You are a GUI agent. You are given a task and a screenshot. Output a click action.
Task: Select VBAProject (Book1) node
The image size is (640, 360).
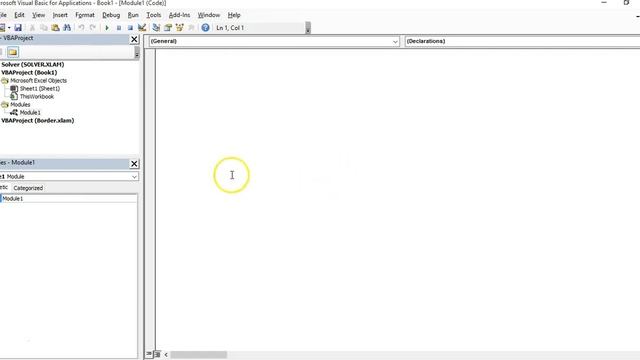click(x=29, y=73)
